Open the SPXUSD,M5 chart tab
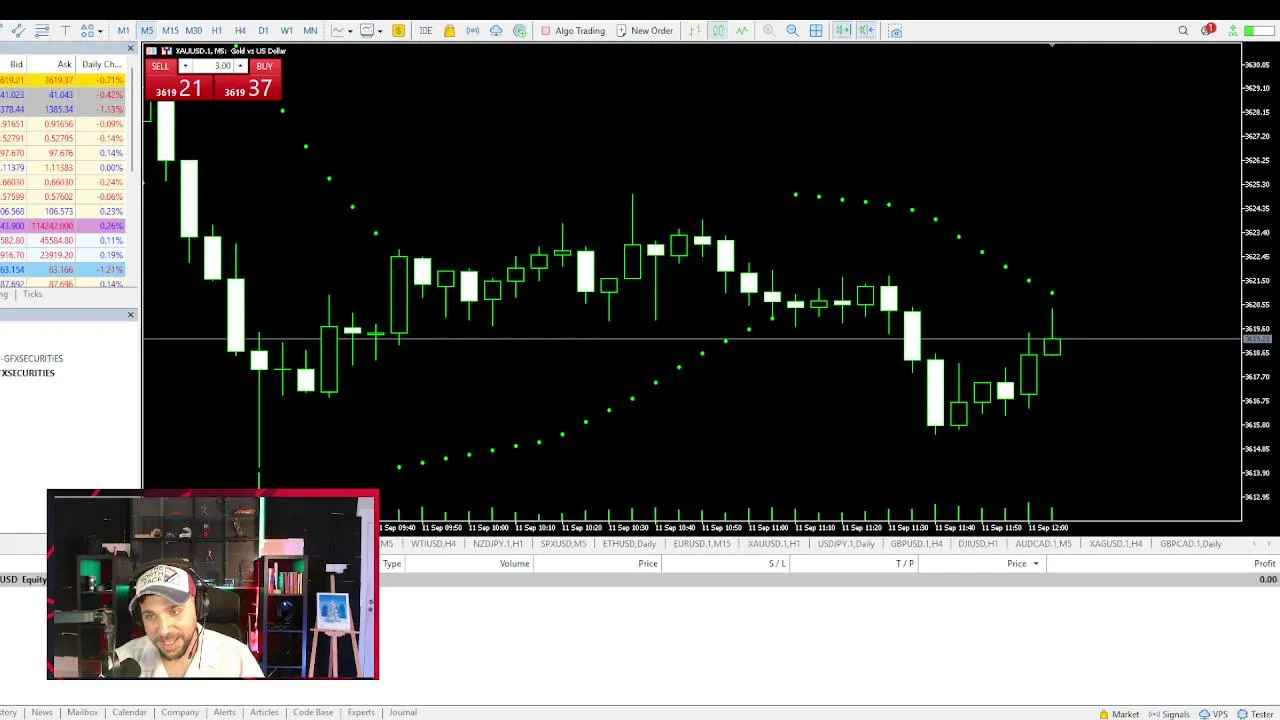Viewport: 1280px width, 720px height. [x=563, y=544]
